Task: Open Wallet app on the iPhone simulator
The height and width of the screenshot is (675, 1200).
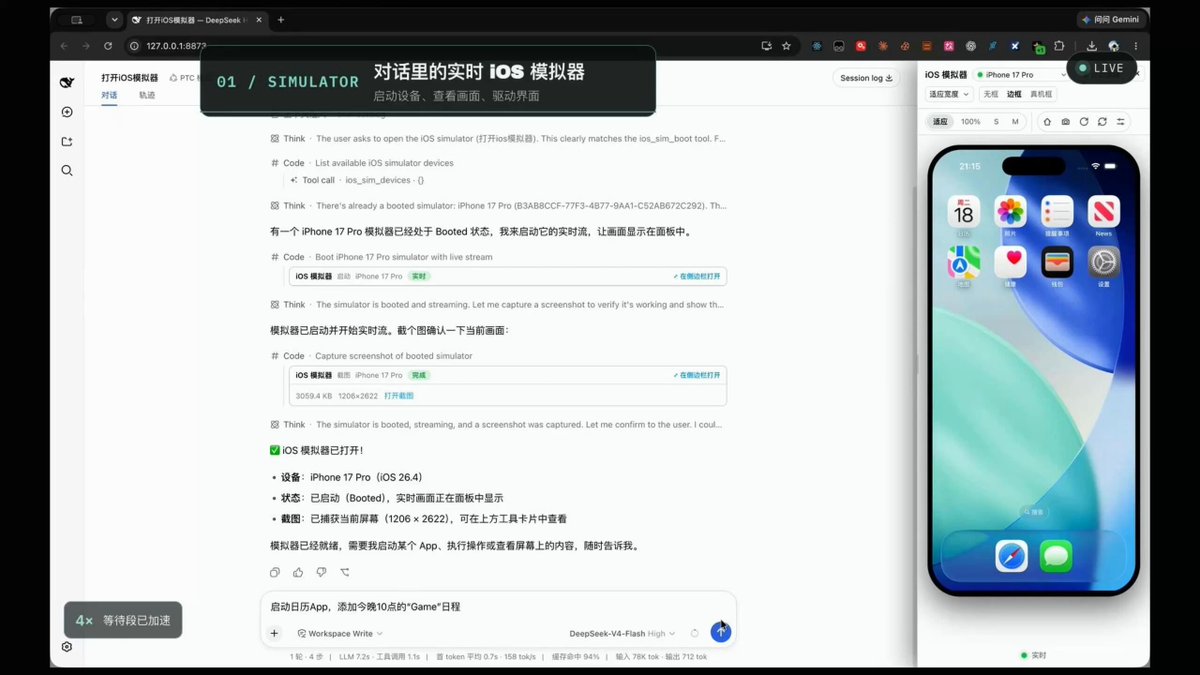Action: click(x=1057, y=263)
